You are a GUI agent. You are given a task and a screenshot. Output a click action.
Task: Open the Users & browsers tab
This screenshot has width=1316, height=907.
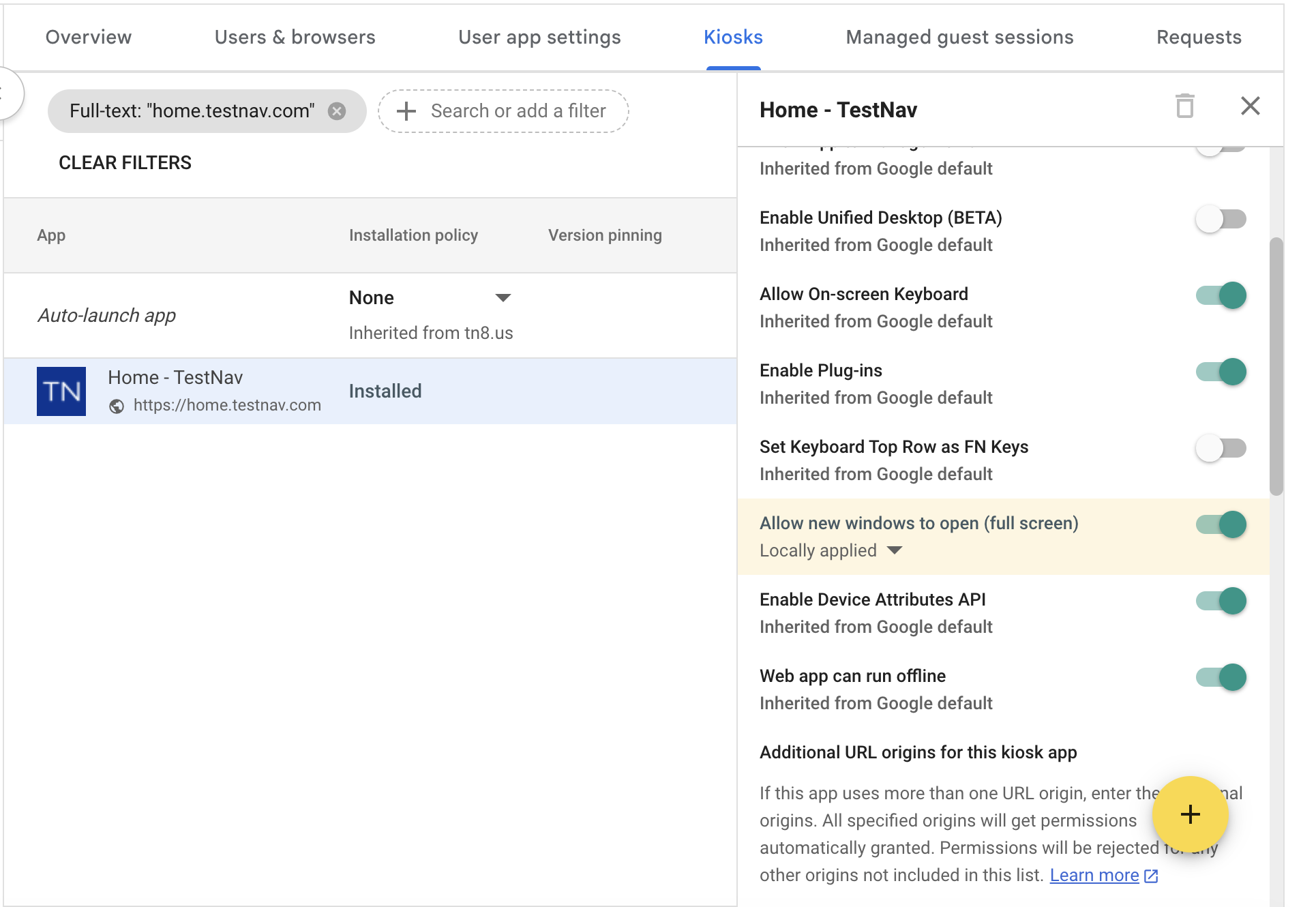(x=295, y=37)
